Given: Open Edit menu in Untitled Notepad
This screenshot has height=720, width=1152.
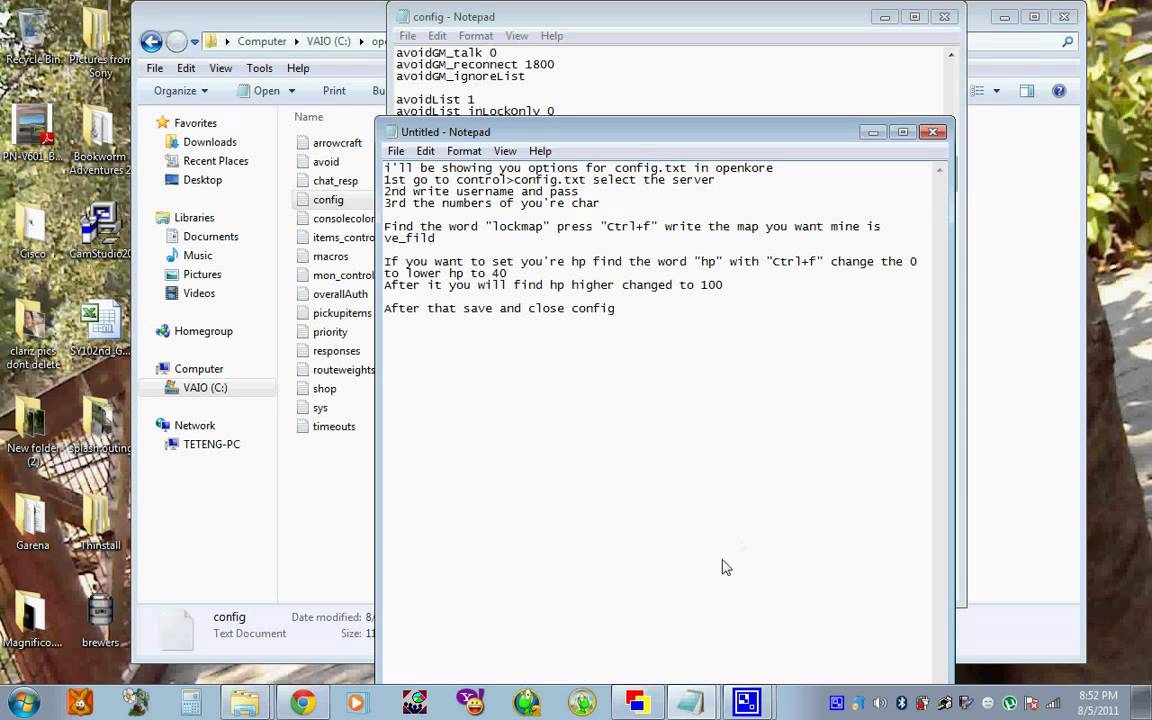Looking at the screenshot, I should pos(425,151).
